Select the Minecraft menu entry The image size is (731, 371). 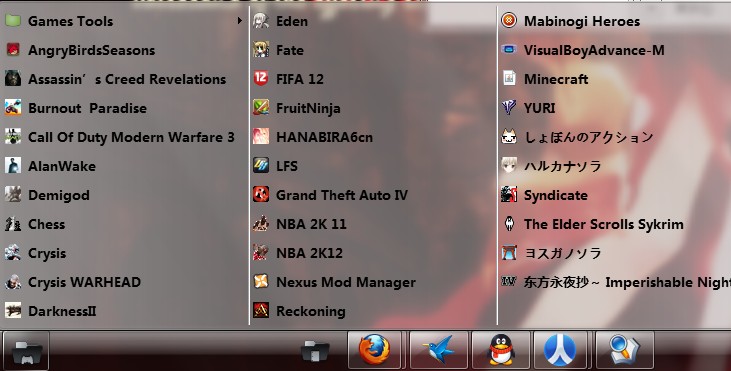click(615, 79)
